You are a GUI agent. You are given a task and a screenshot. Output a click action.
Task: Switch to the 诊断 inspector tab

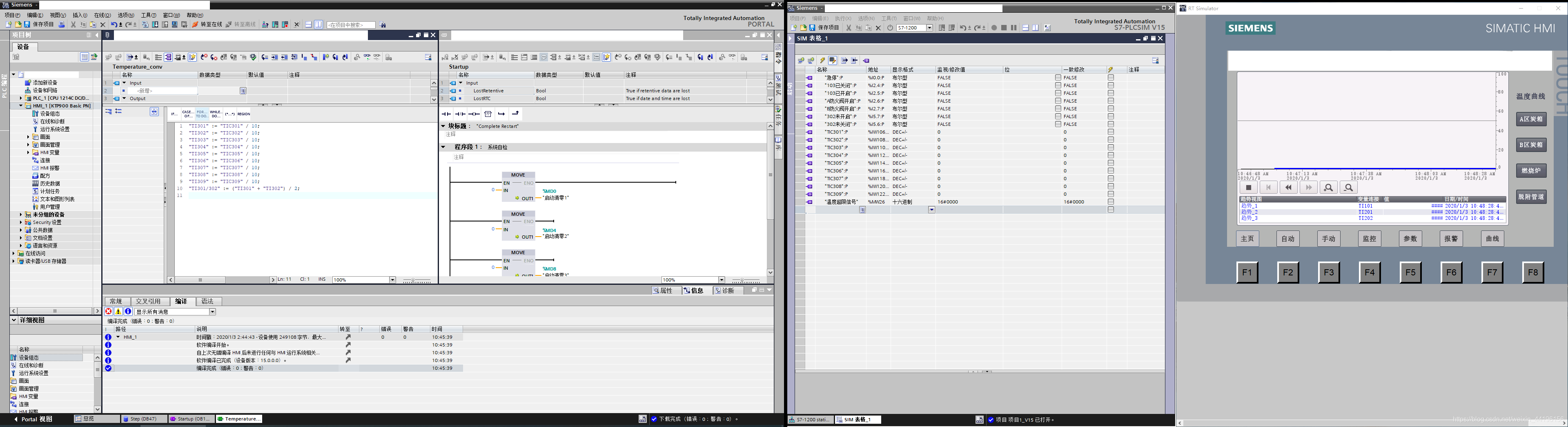point(728,291)
